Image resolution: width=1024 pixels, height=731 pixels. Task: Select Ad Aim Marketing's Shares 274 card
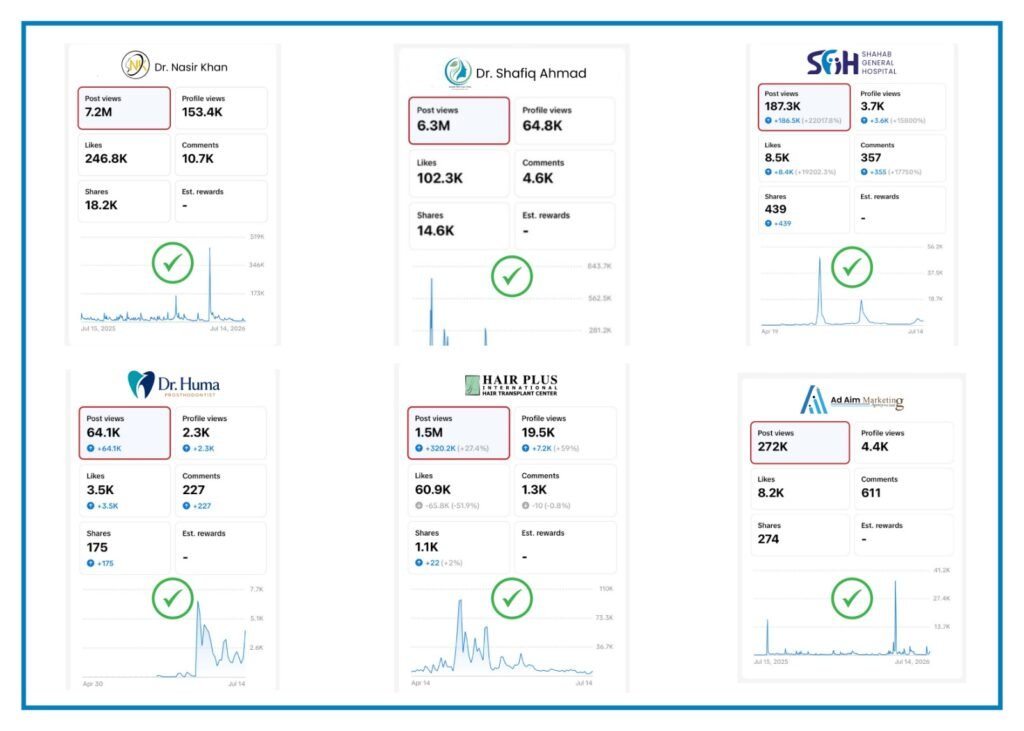point(800,535)
